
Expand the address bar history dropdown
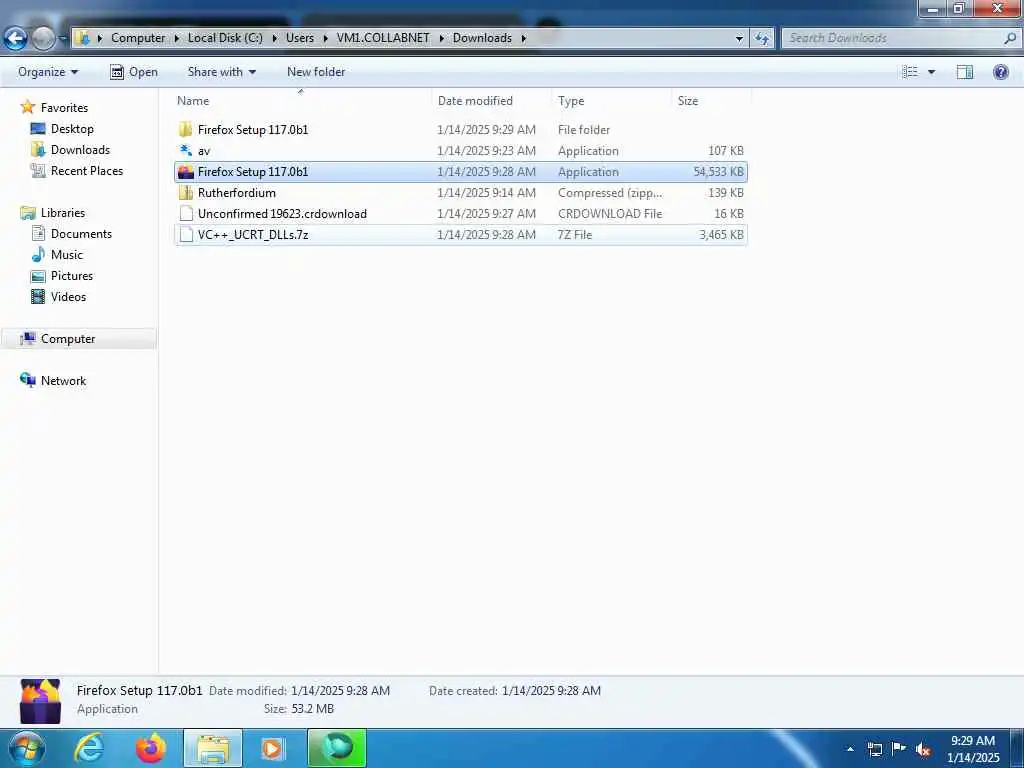pyautogui.click(x=739, y=39)
